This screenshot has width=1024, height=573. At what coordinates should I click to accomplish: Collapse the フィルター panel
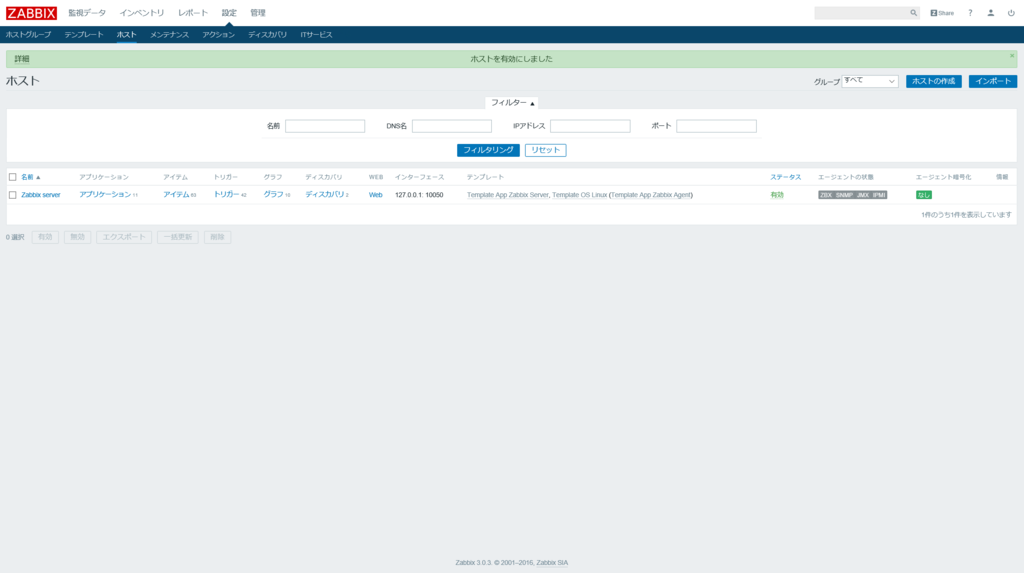pyautogui.click(x=512, y=103)
